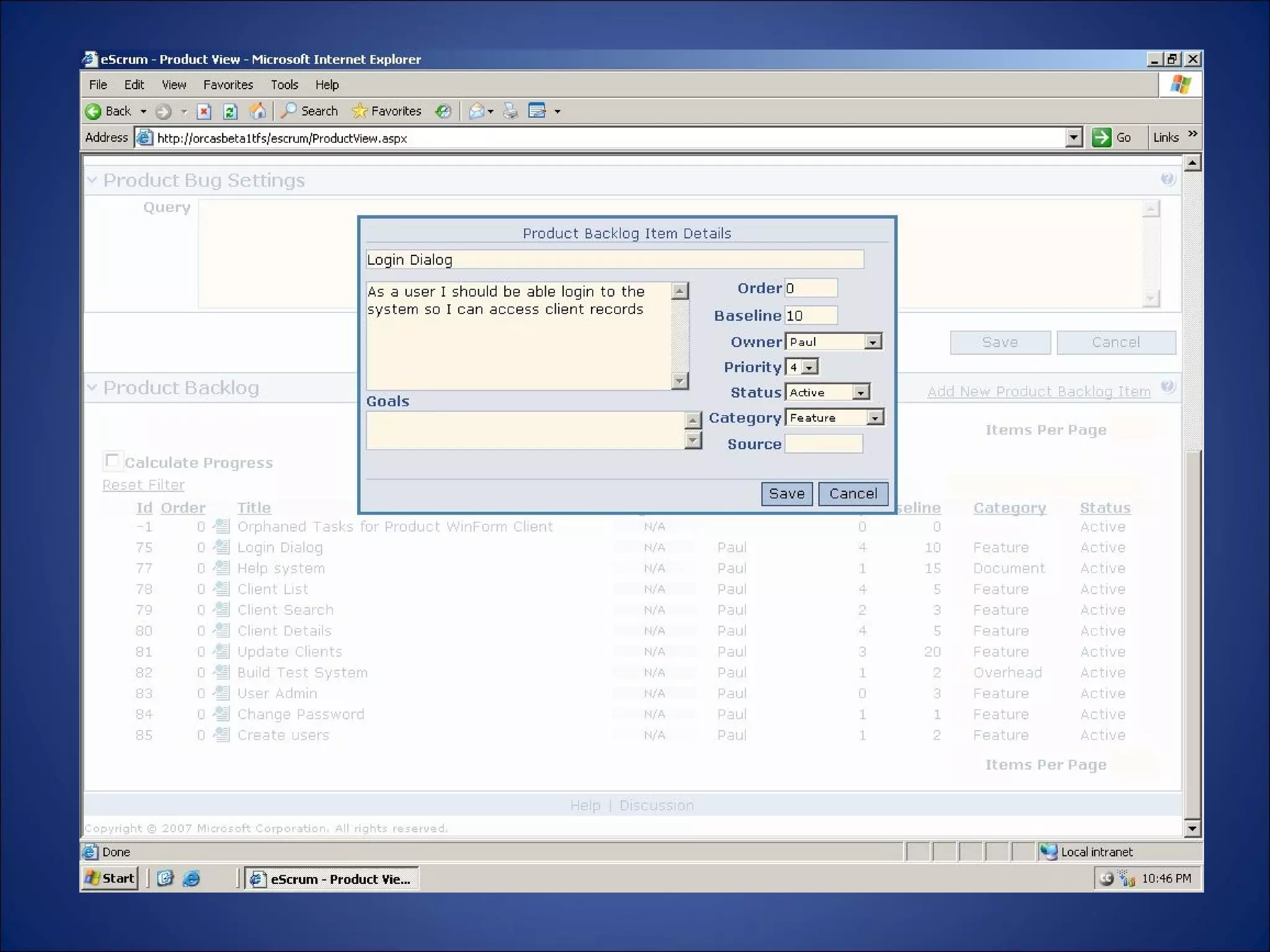Click the Stop page loading icon
The height and width of the screenshot is (952, 1270).
[x=204, y=112]
